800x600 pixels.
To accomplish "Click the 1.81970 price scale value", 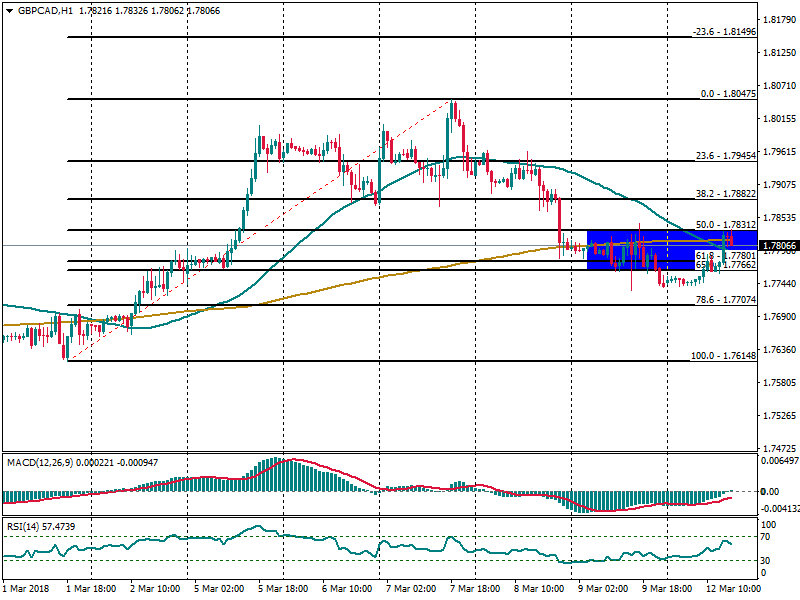I will (x=779, y=20).
